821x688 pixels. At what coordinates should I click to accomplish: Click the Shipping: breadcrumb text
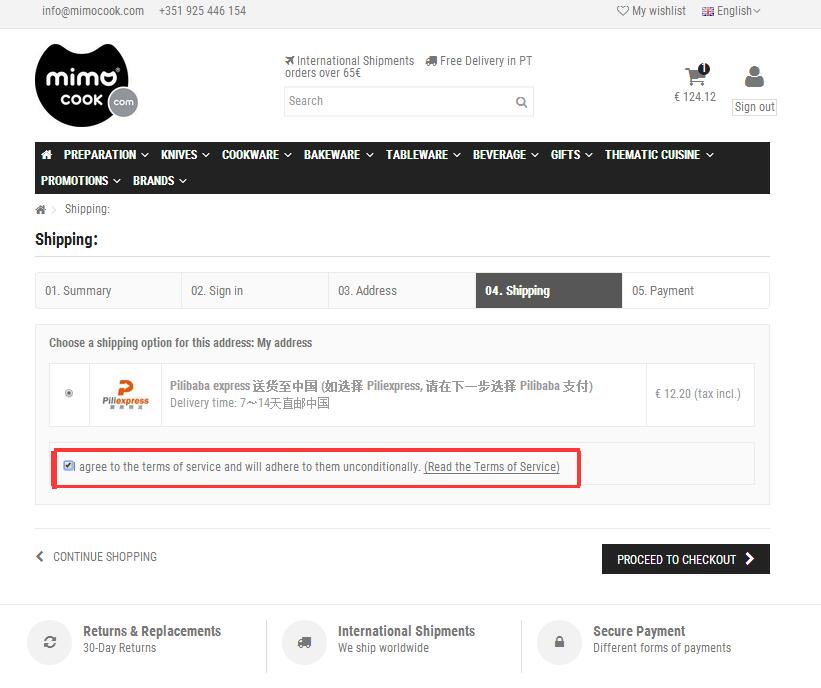[87, 209]
